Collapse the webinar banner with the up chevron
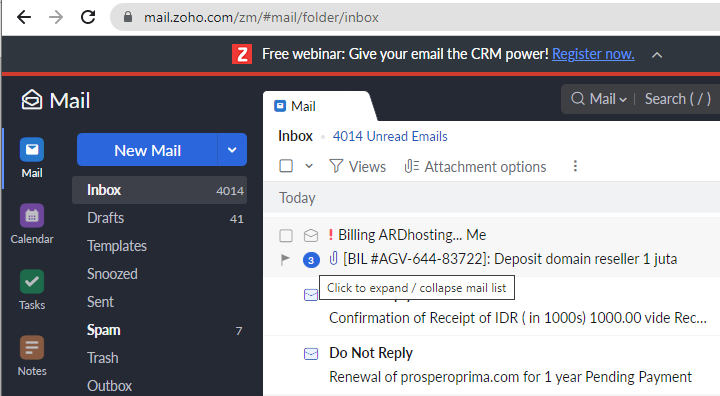The width and height of the screenshot is (720, 396). [657, 55]
